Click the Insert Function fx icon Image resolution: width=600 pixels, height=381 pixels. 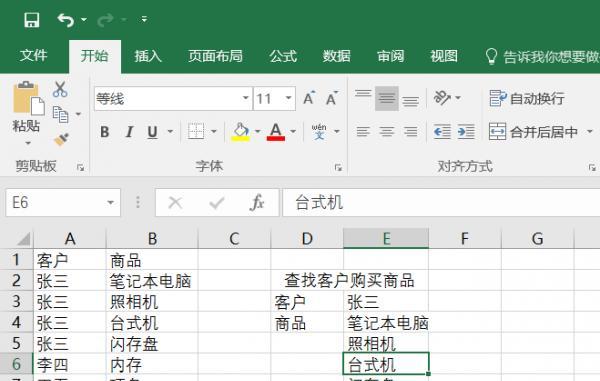(x=257, y=202)
